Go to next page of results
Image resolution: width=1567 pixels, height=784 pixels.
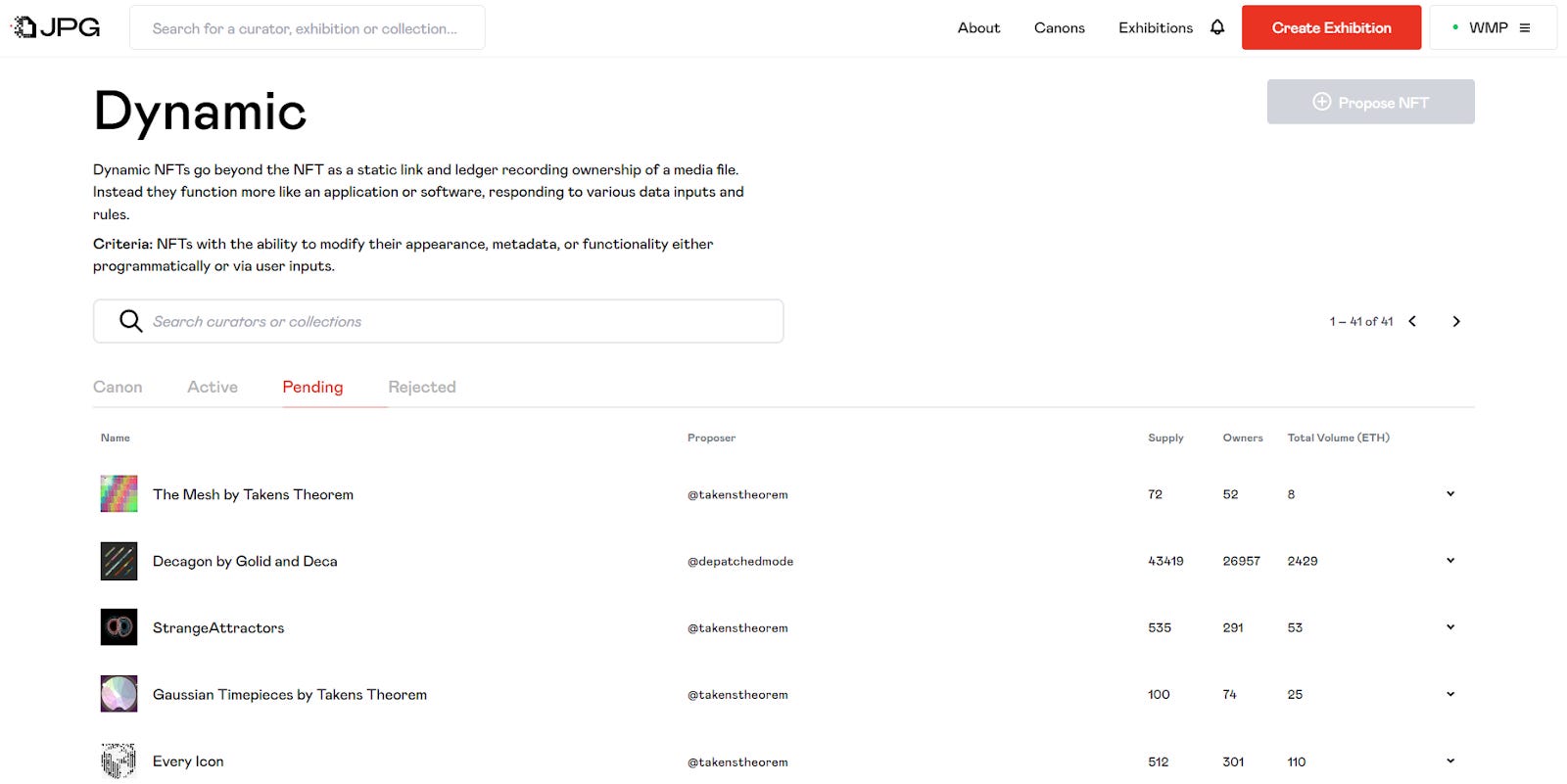pyautogui.click(x=1456, y=321)
